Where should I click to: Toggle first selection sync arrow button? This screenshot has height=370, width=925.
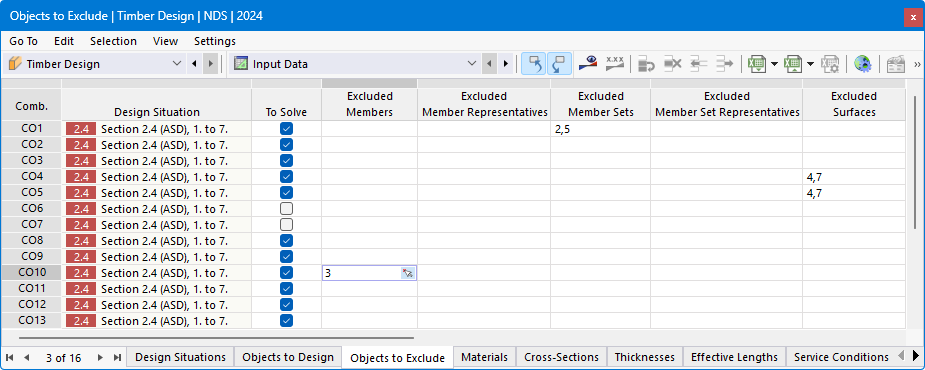pyautogui.click(x=533, y=64)
